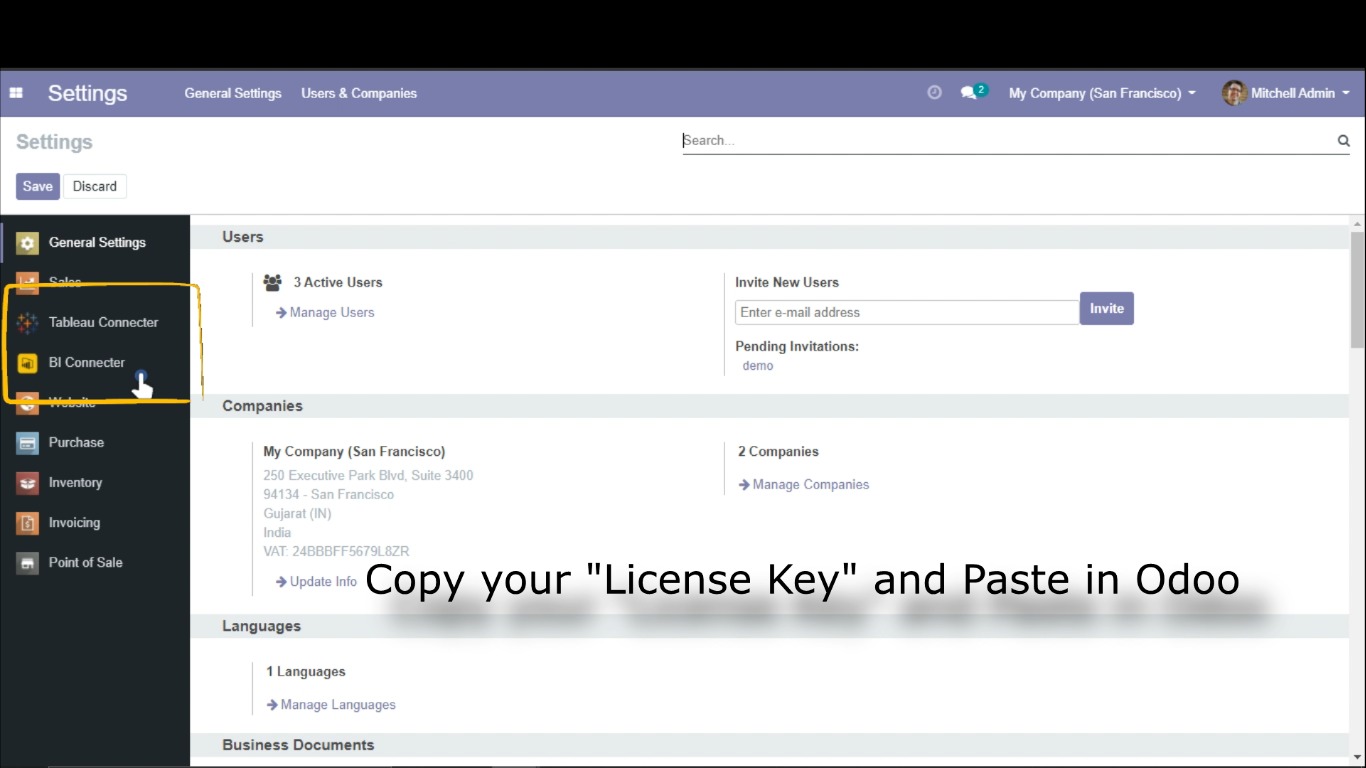
Task: Save the settings changes
Action: 38,186
